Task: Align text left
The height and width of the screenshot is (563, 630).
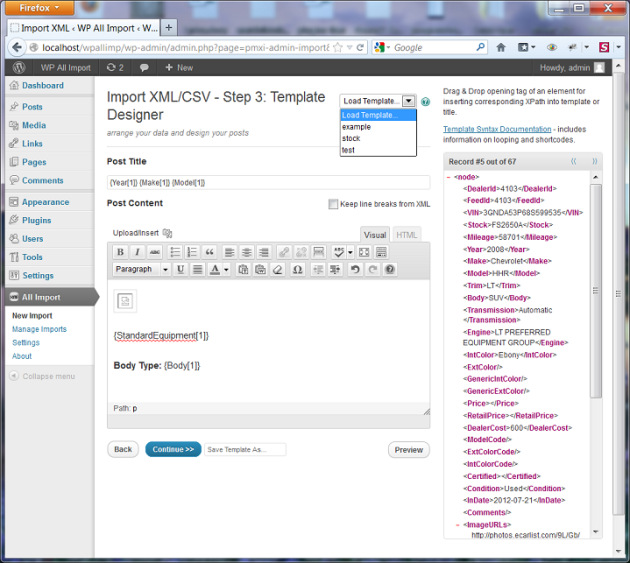Action: [x=229, y=252]
